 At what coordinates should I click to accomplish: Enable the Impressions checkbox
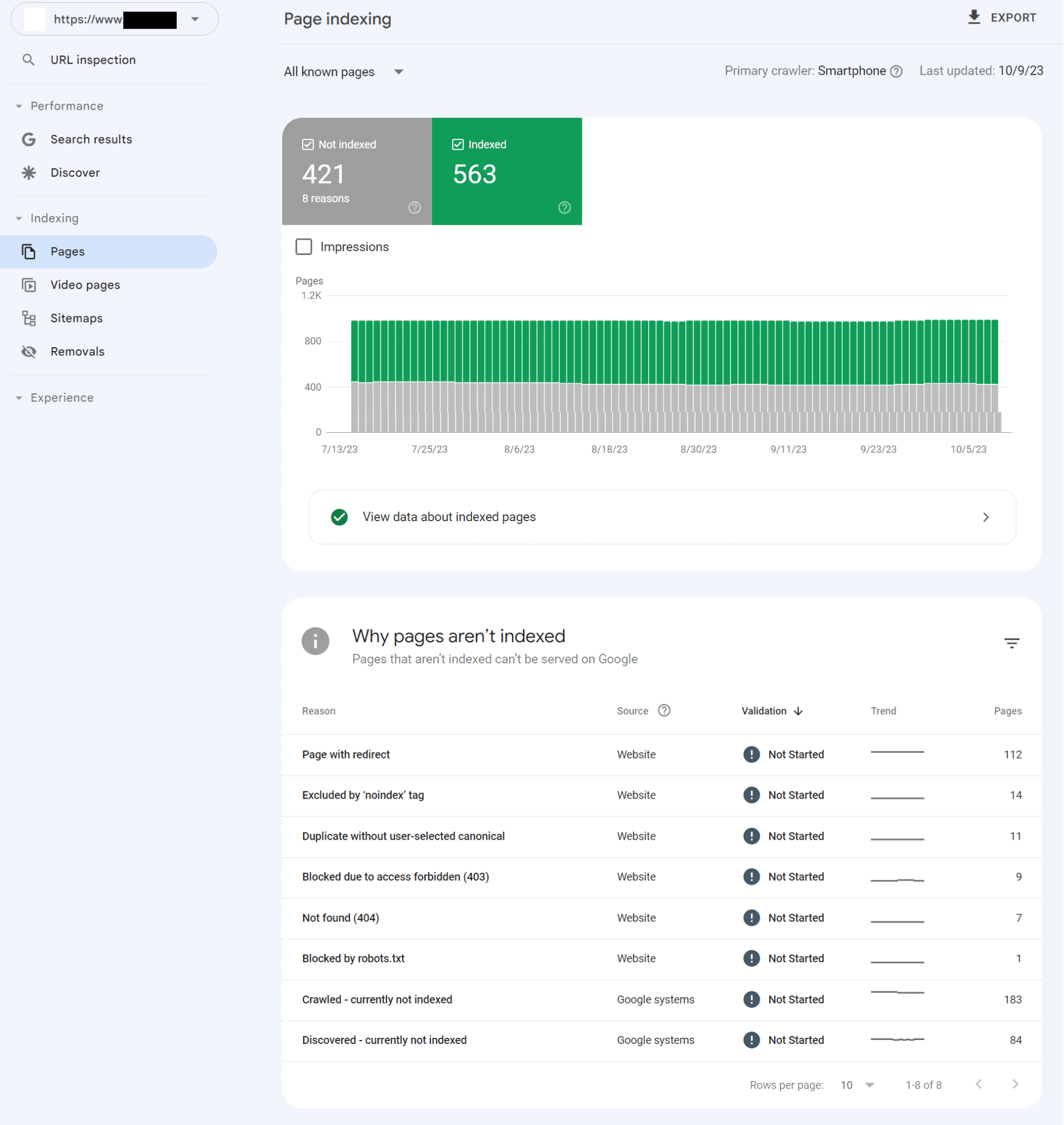tap(304, 247)
